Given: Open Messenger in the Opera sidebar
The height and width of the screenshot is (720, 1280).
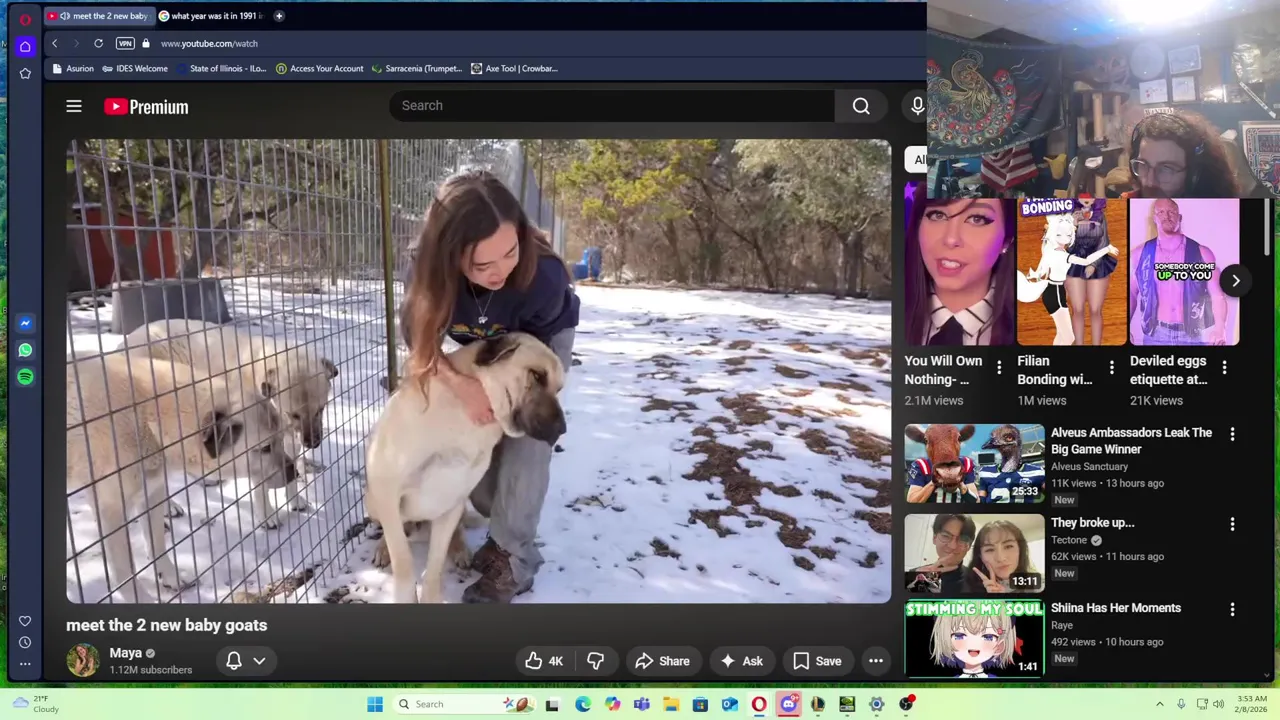Looking at the screenshot, I should [25, 323].
